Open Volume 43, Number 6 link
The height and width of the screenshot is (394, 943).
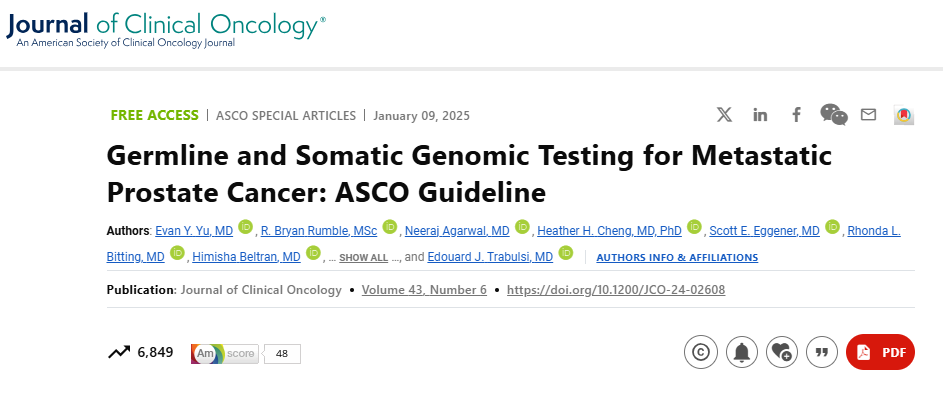(424, 290)
